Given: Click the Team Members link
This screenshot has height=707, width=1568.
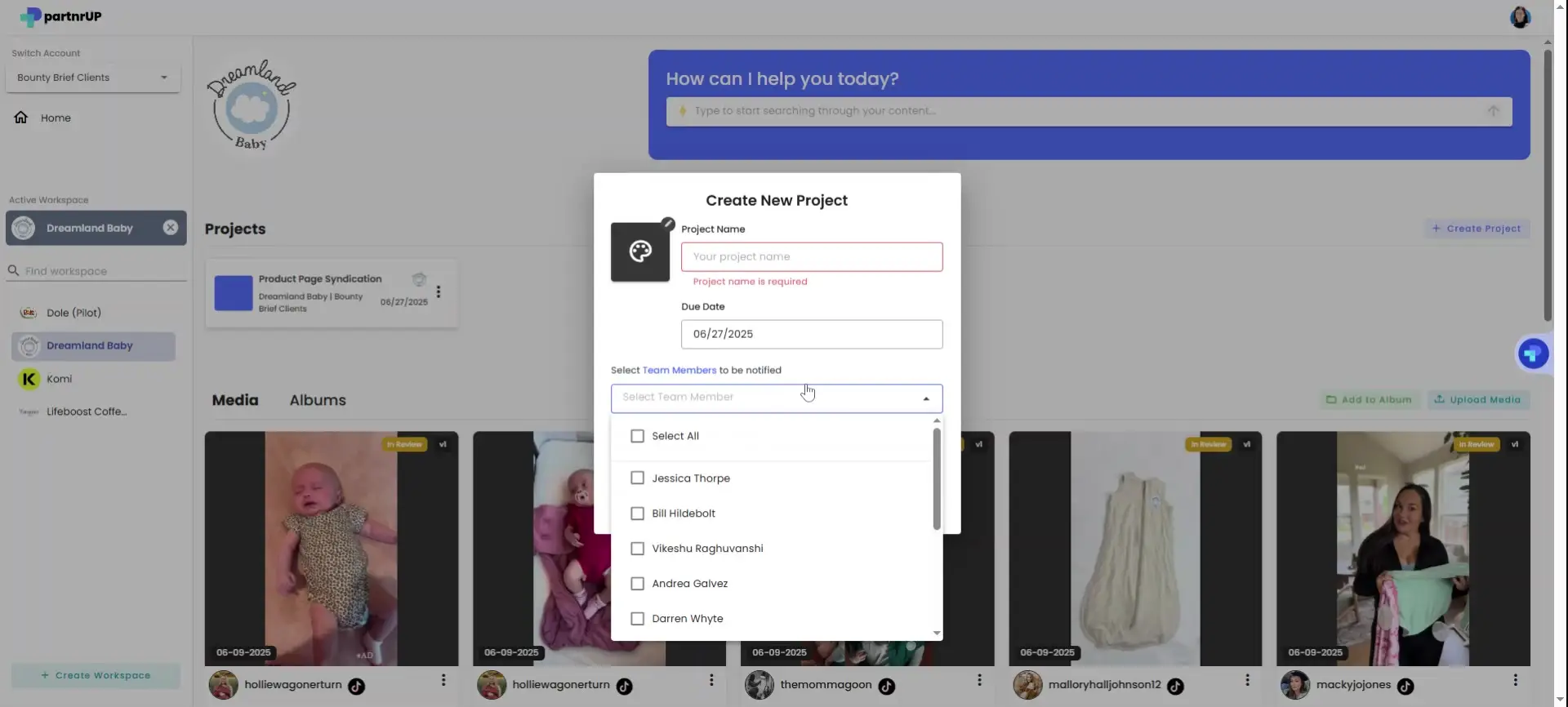Looking at the screenshot, I should [x=679, y=370].
